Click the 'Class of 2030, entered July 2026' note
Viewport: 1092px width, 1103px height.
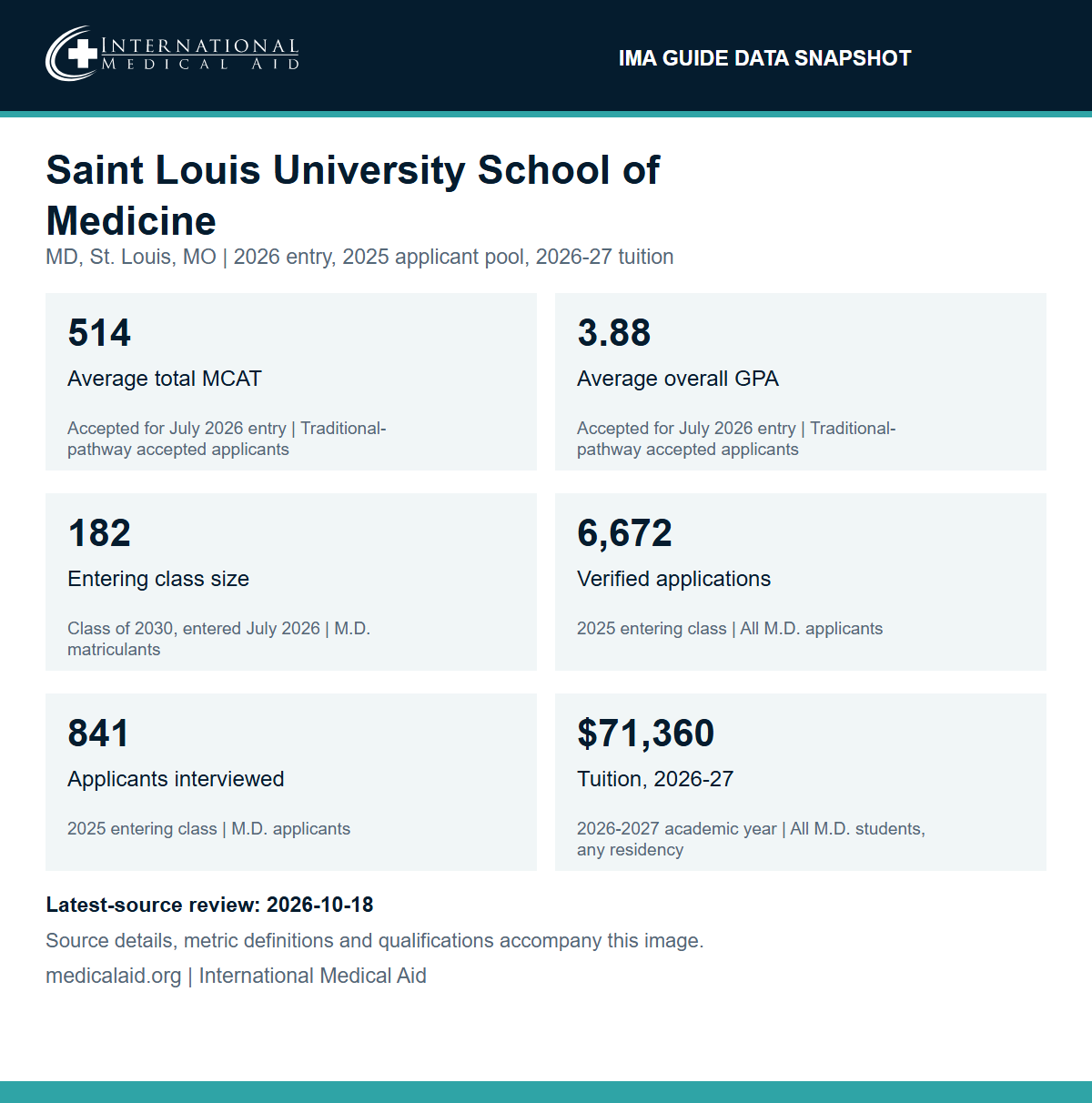click(218, 639)
